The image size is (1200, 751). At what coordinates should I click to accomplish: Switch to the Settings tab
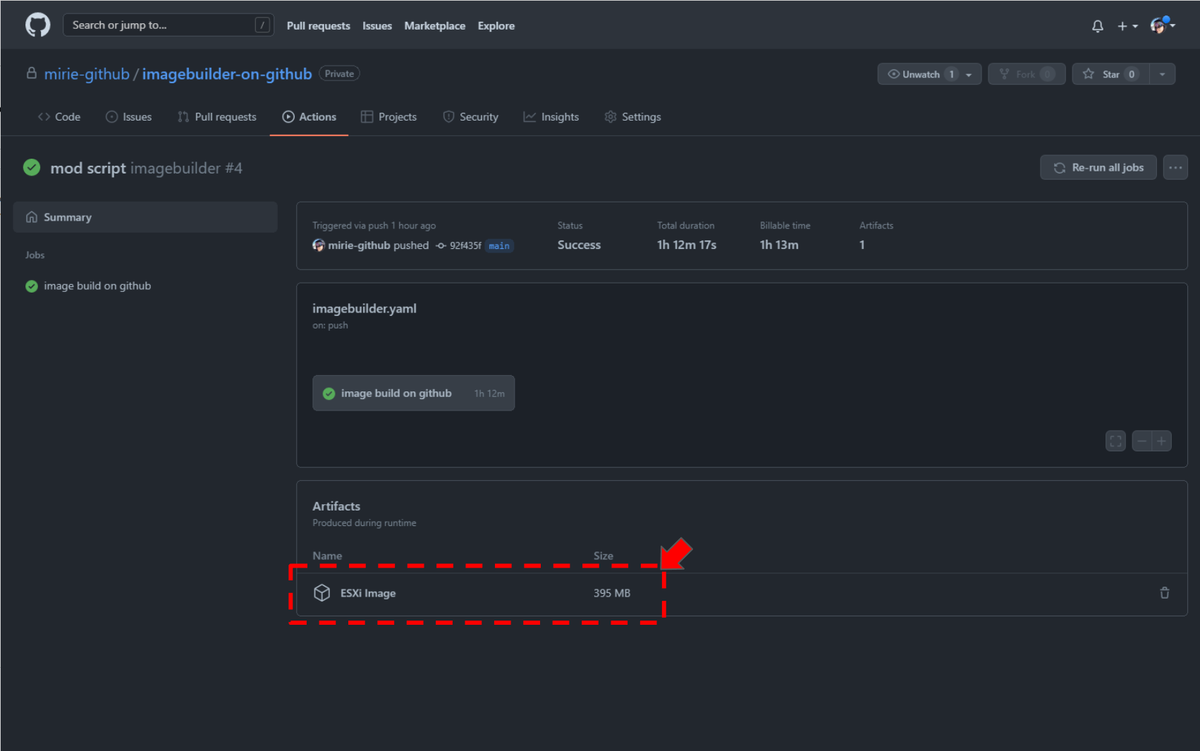pyautogui.click(x=633, y=117)
